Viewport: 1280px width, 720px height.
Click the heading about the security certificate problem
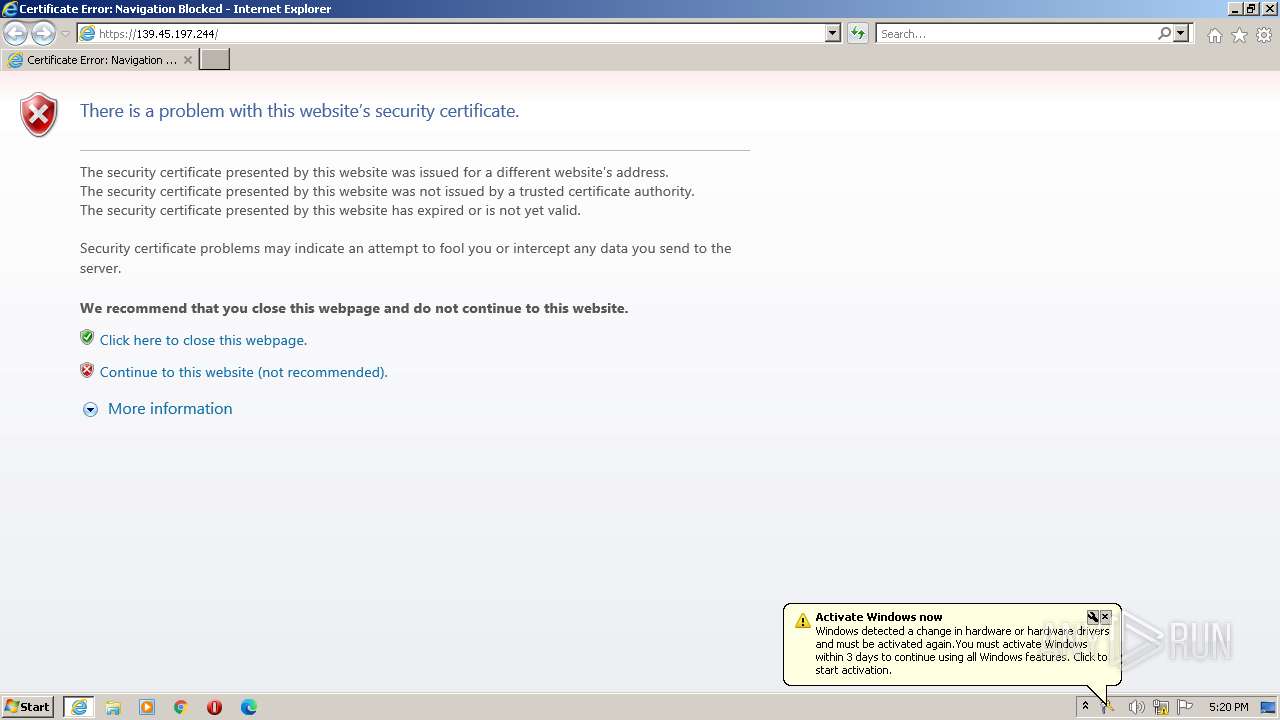pyautogui.click(x=299, y=111)
